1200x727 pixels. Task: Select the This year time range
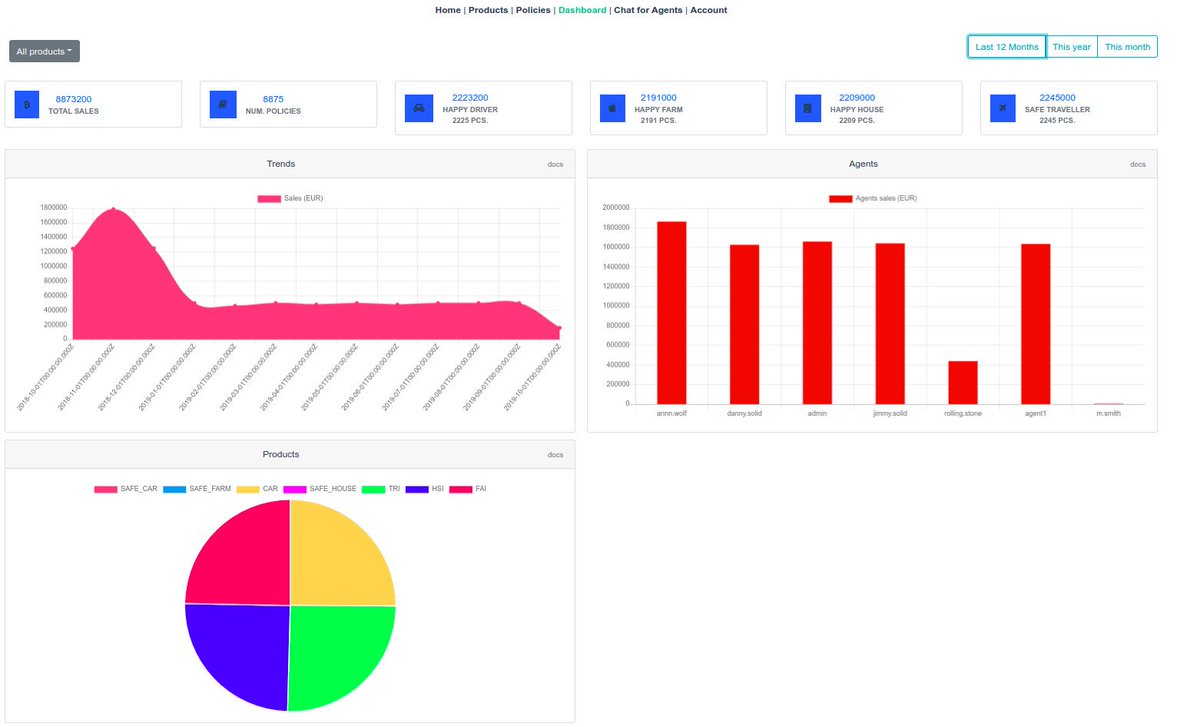point(1071,46)
